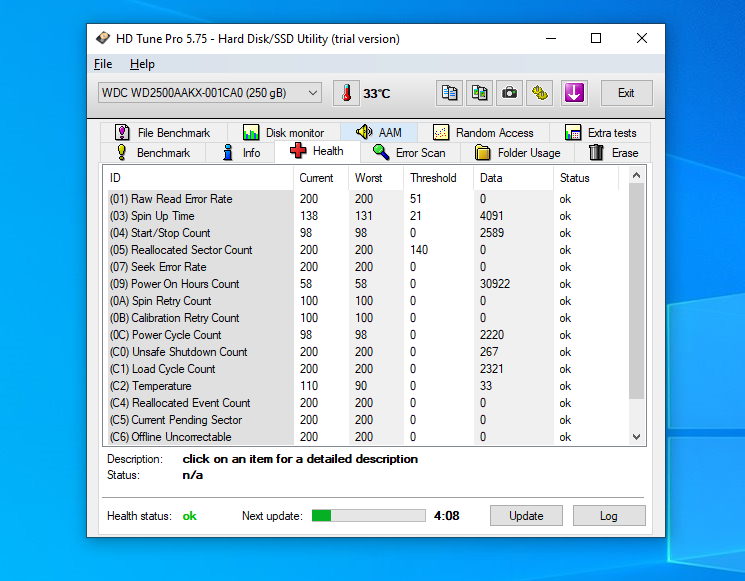Screen dimensions: 745x581
Task: Click the green Health status ok text
Action: 189,516
